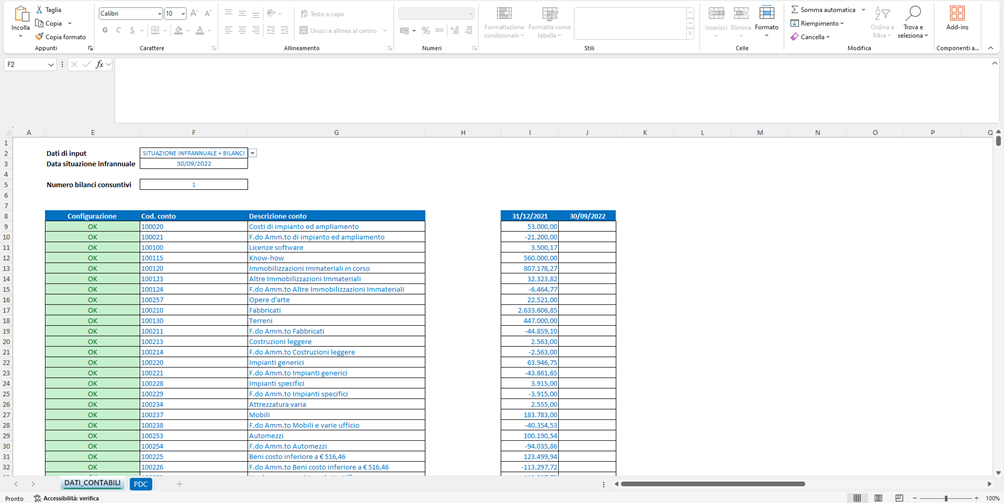Click Accessibilità: verifica in status bar
Image resolution: width=1004 pixels, height=503 pixels.
[67, 498]
